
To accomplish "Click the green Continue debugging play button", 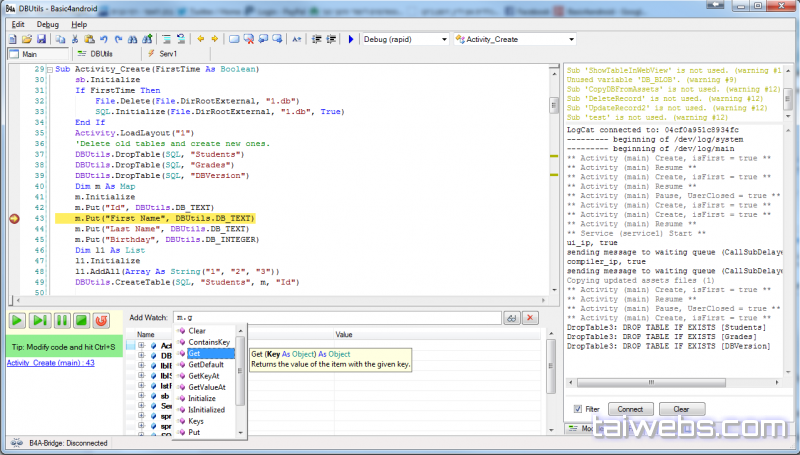I will pos(18,320).
